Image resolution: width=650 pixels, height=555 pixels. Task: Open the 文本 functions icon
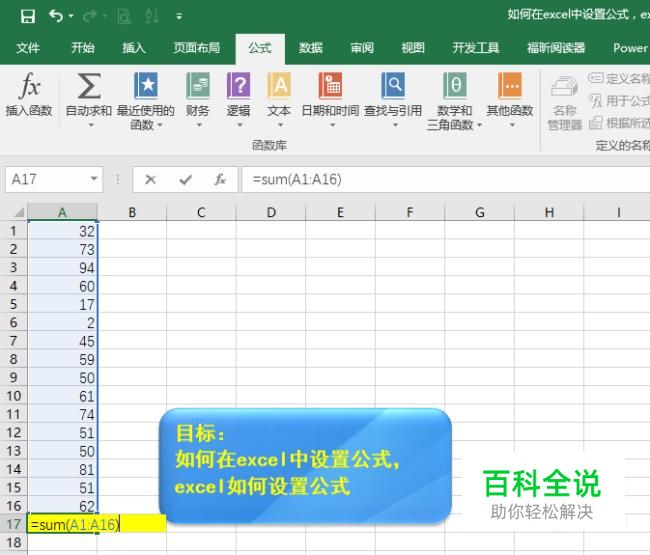tap(279, 85)
